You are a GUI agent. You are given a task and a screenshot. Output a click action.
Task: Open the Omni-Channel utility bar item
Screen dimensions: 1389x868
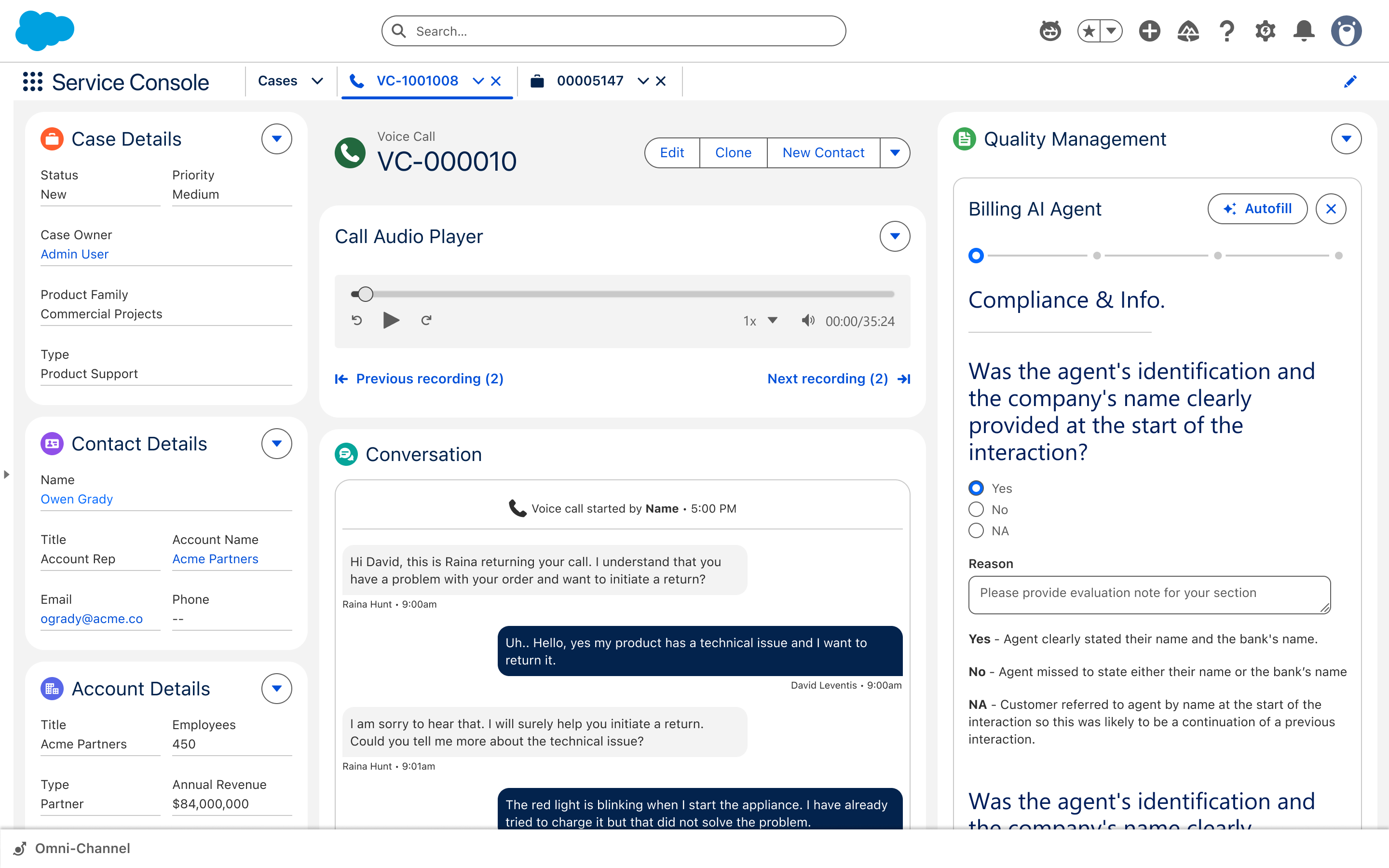72,849
